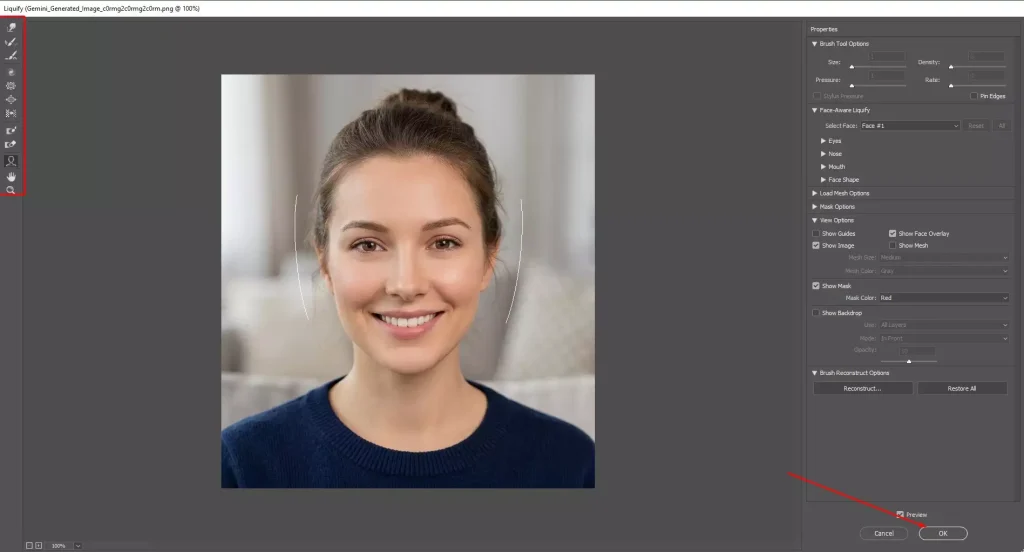Open the backdrop Mode dropdown

click(944, 338)
